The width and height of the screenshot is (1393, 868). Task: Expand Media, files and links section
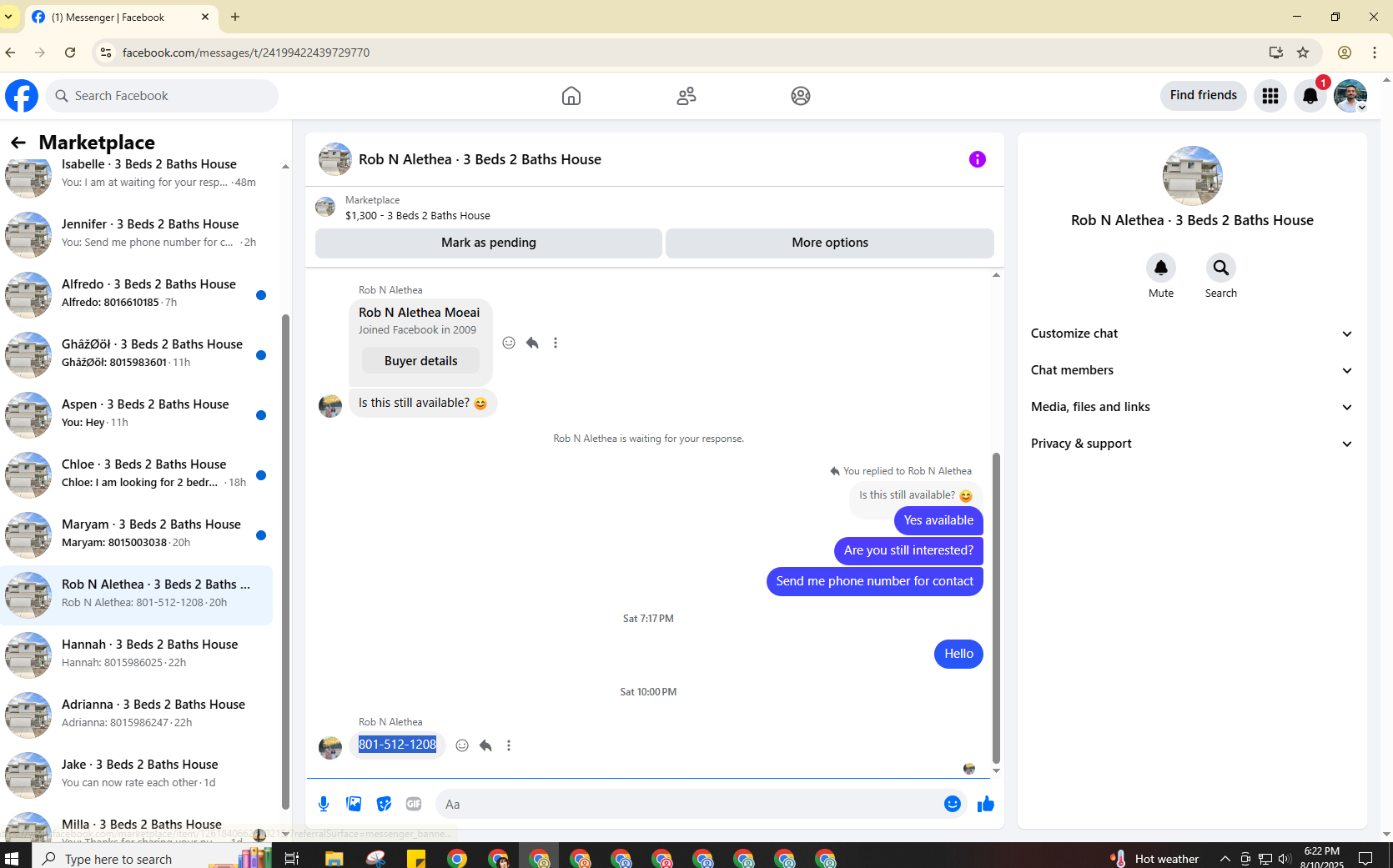pos(1192,407)
